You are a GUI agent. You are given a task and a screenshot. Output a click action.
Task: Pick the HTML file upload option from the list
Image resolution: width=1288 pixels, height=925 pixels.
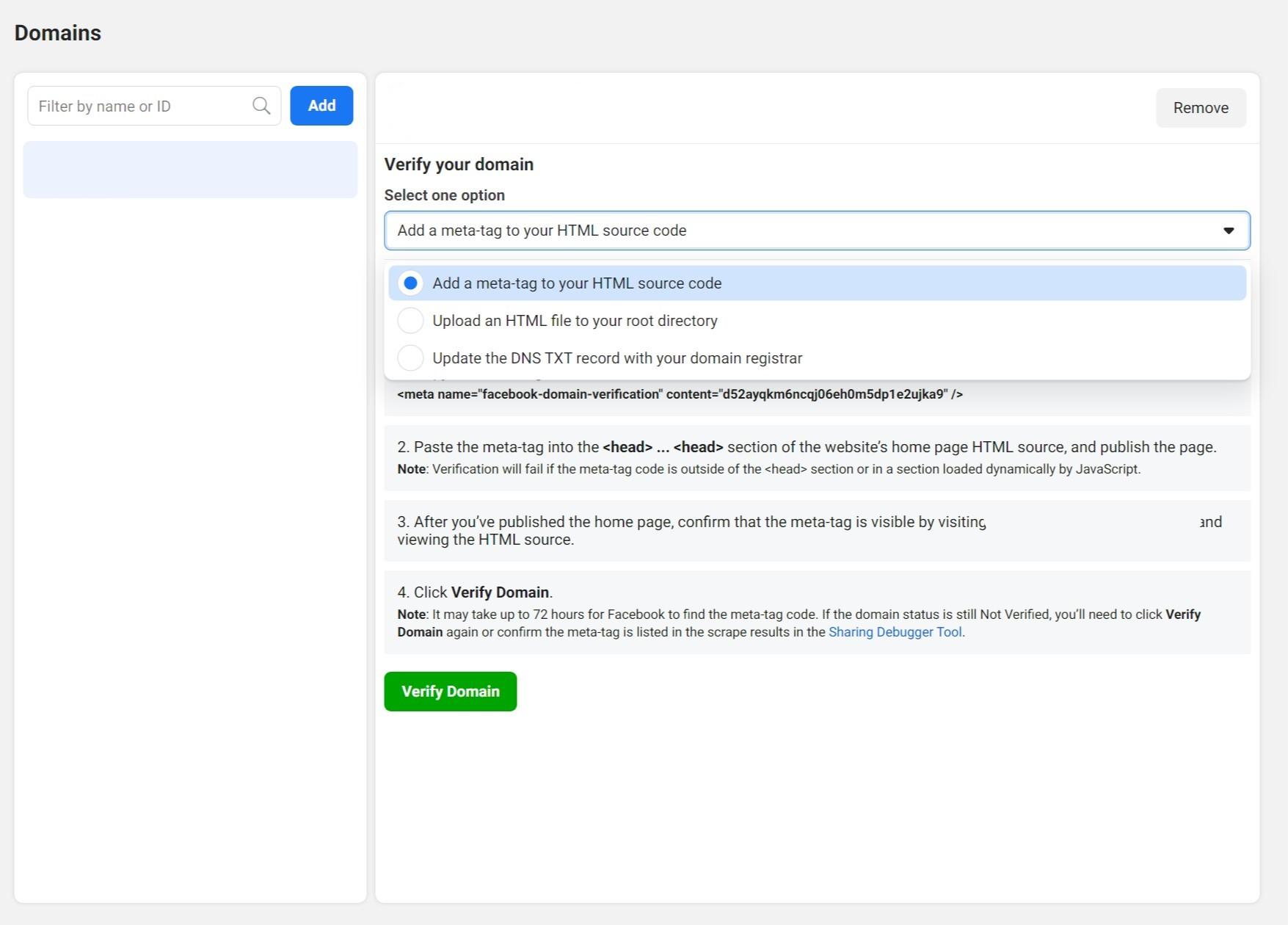pos(575,321)
